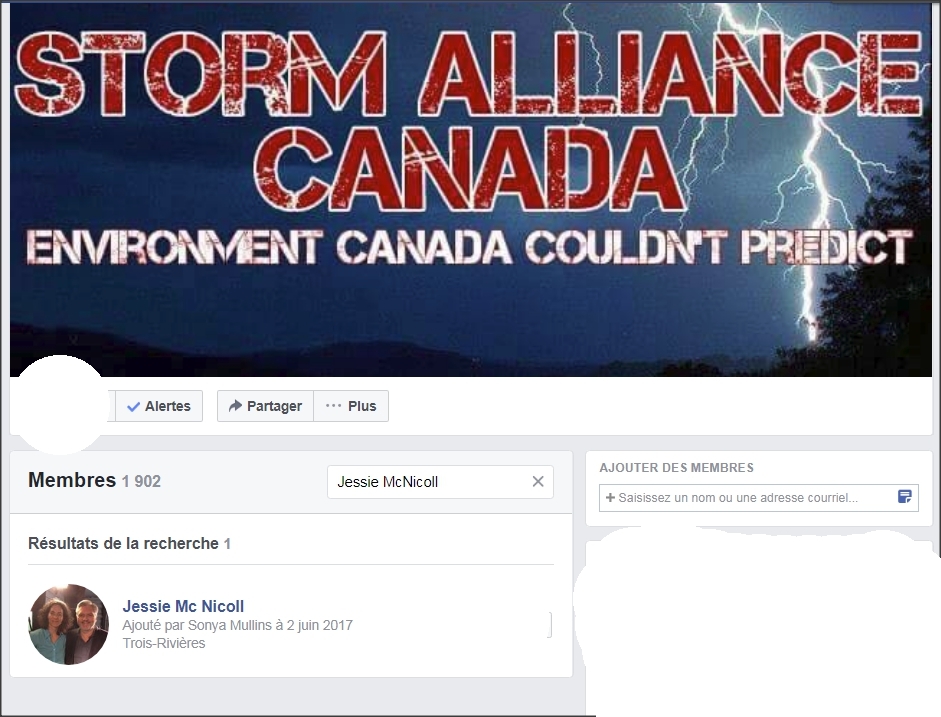Click the share arrow icon on Partager
This screenshot has height=717, width=941.
click(x=235, y=406)
